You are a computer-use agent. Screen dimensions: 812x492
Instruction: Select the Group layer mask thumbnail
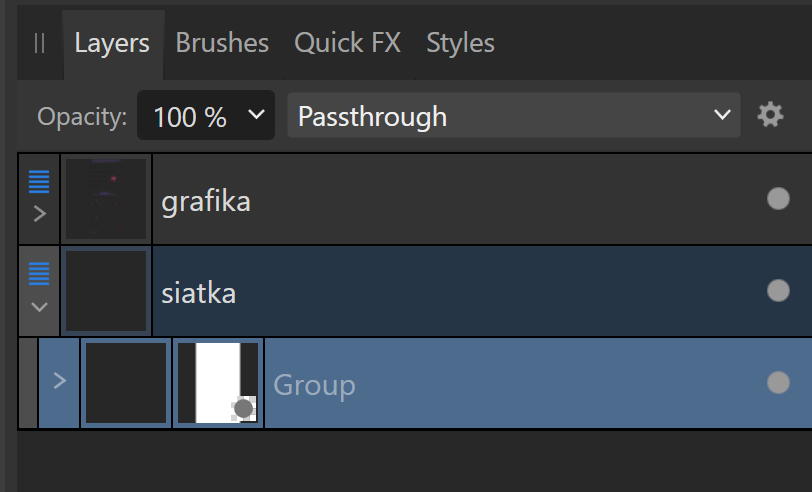click(x=218, y=383)
